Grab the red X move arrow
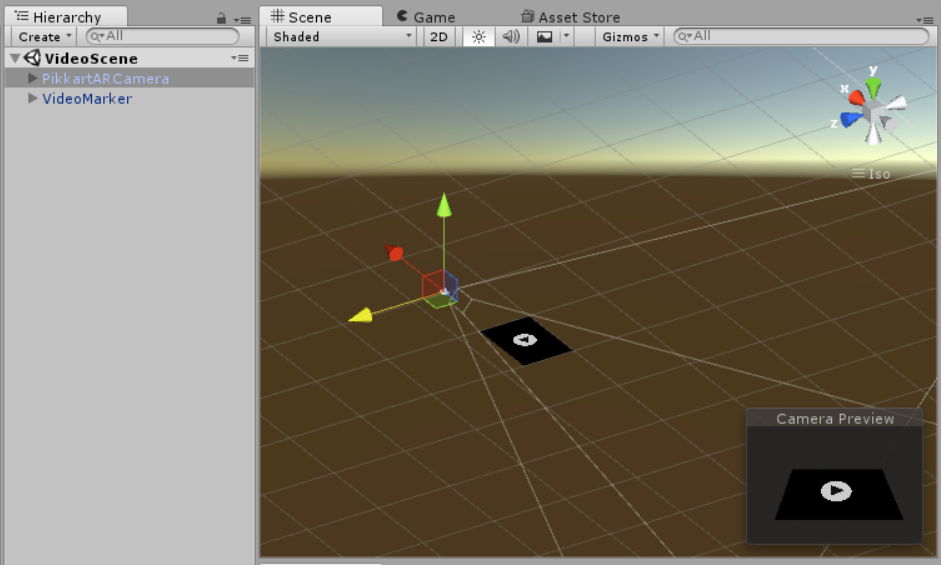Viewport: 941px width, 565px height. coord(394,253)
